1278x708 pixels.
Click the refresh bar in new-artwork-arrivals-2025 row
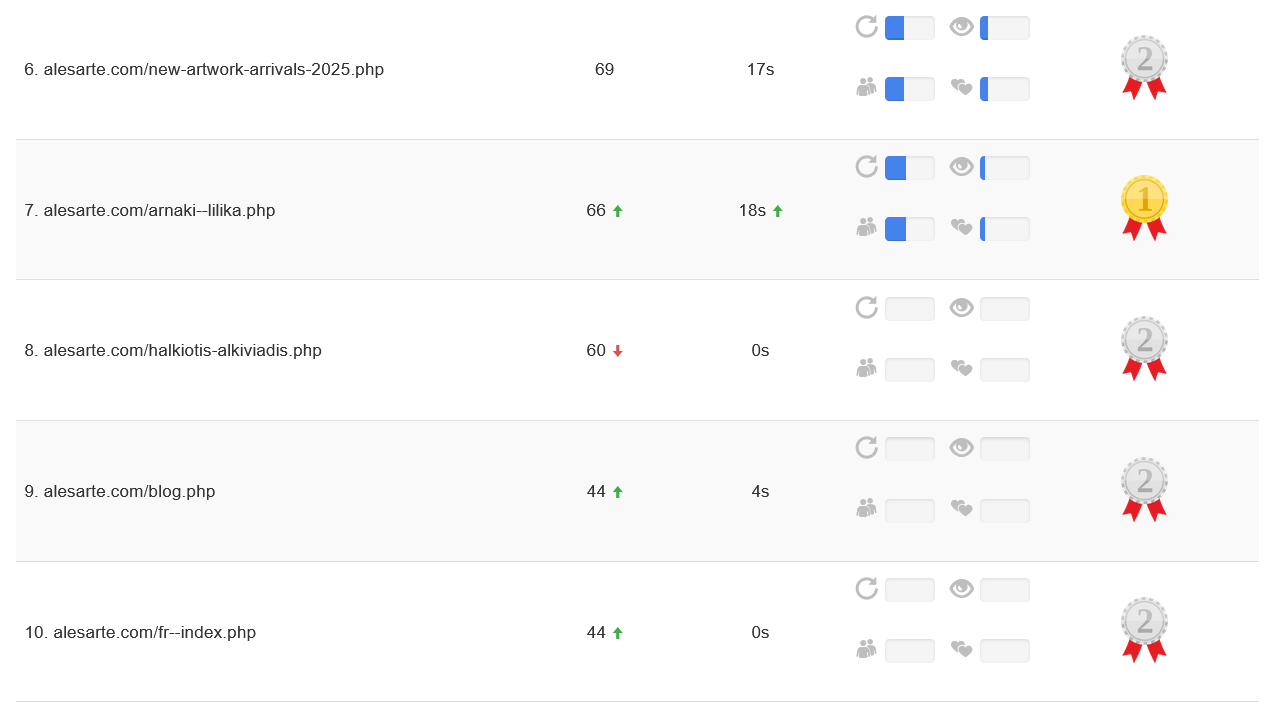[x=909, y=28]
